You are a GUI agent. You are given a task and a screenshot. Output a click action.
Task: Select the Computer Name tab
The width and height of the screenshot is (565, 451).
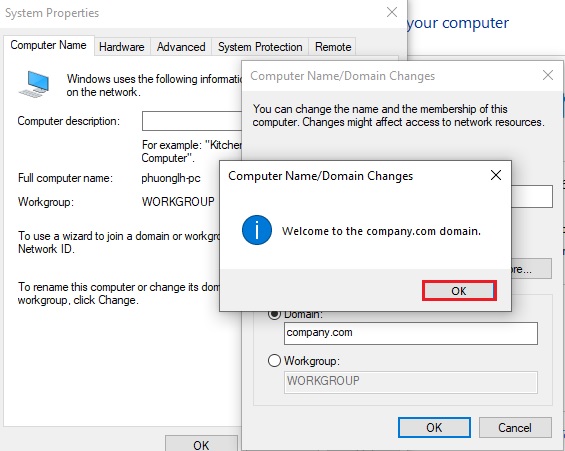49,45
